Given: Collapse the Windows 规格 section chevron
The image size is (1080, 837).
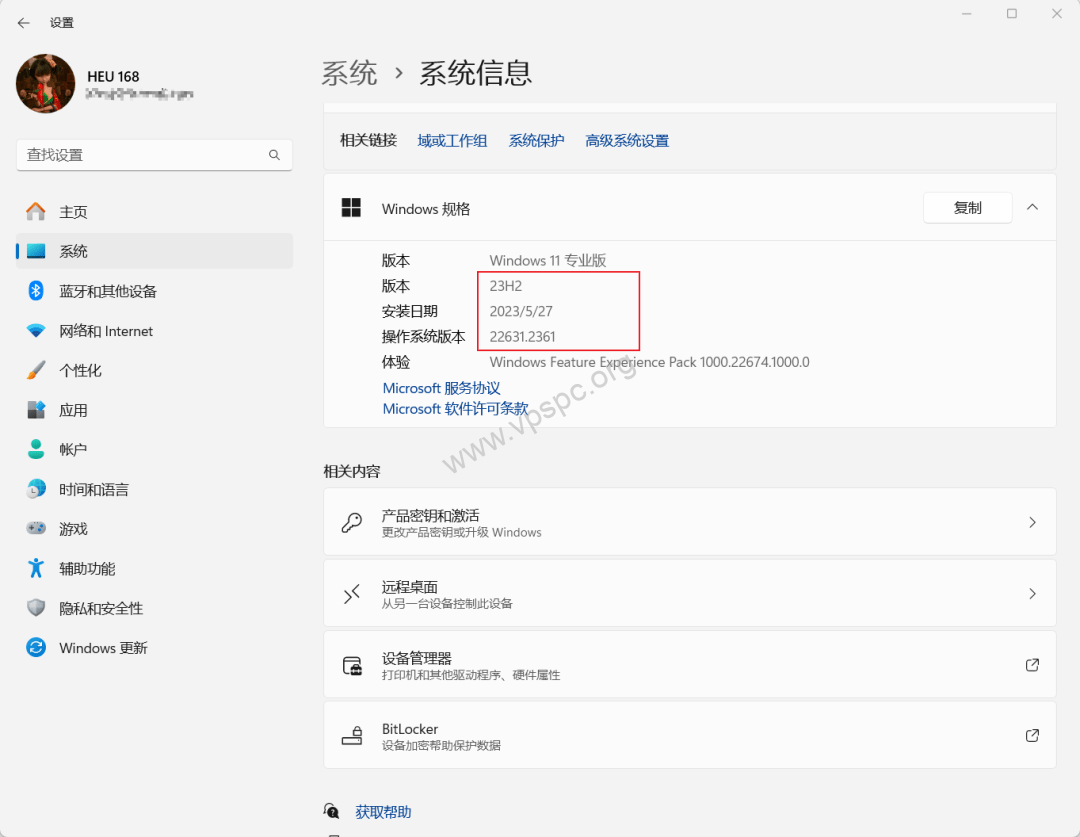Looking at the screenshot, I should (1032, 207).
